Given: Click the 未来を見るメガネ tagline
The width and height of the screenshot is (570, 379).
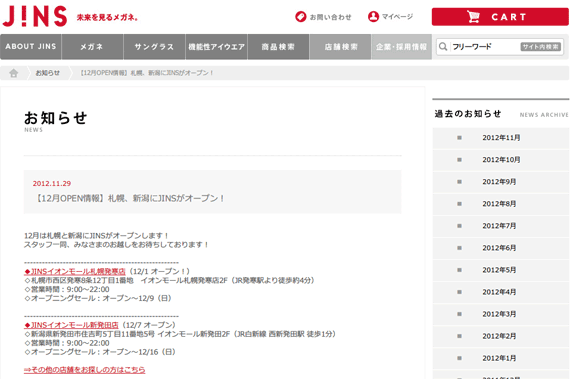Looking at the screenshot, I should click(107, 17).
